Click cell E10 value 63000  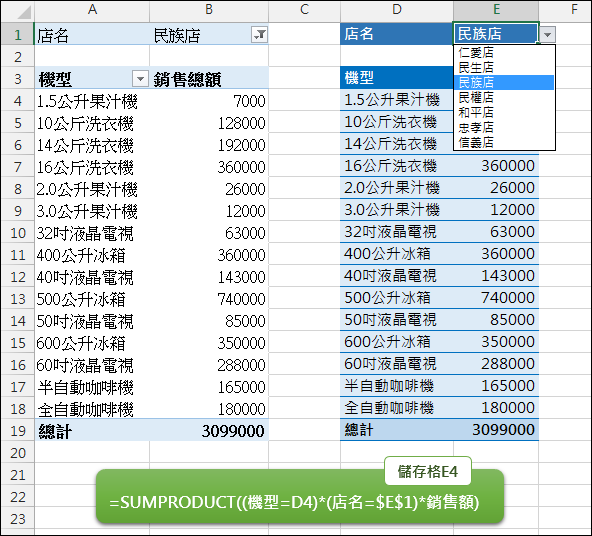[496, 231]
